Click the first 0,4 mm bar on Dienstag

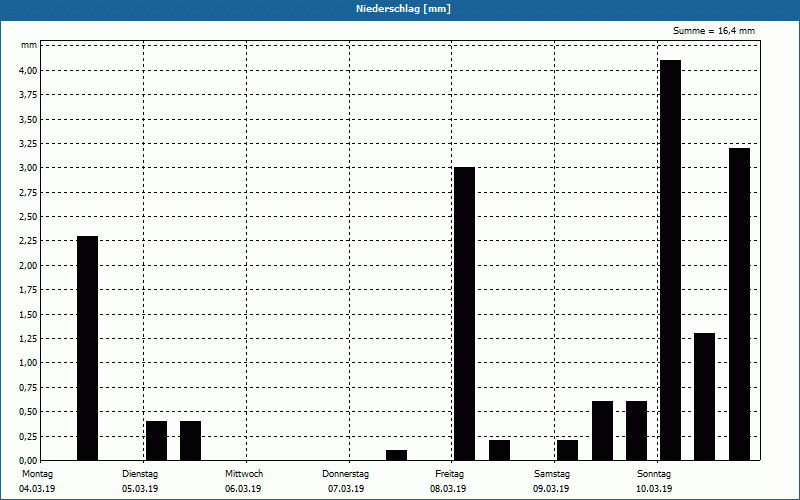tap(156, 440)
